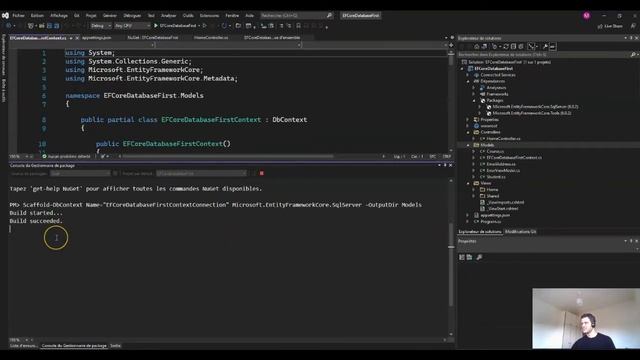Click Collapse All in Solution Explorer toolbar

(513, 47)
